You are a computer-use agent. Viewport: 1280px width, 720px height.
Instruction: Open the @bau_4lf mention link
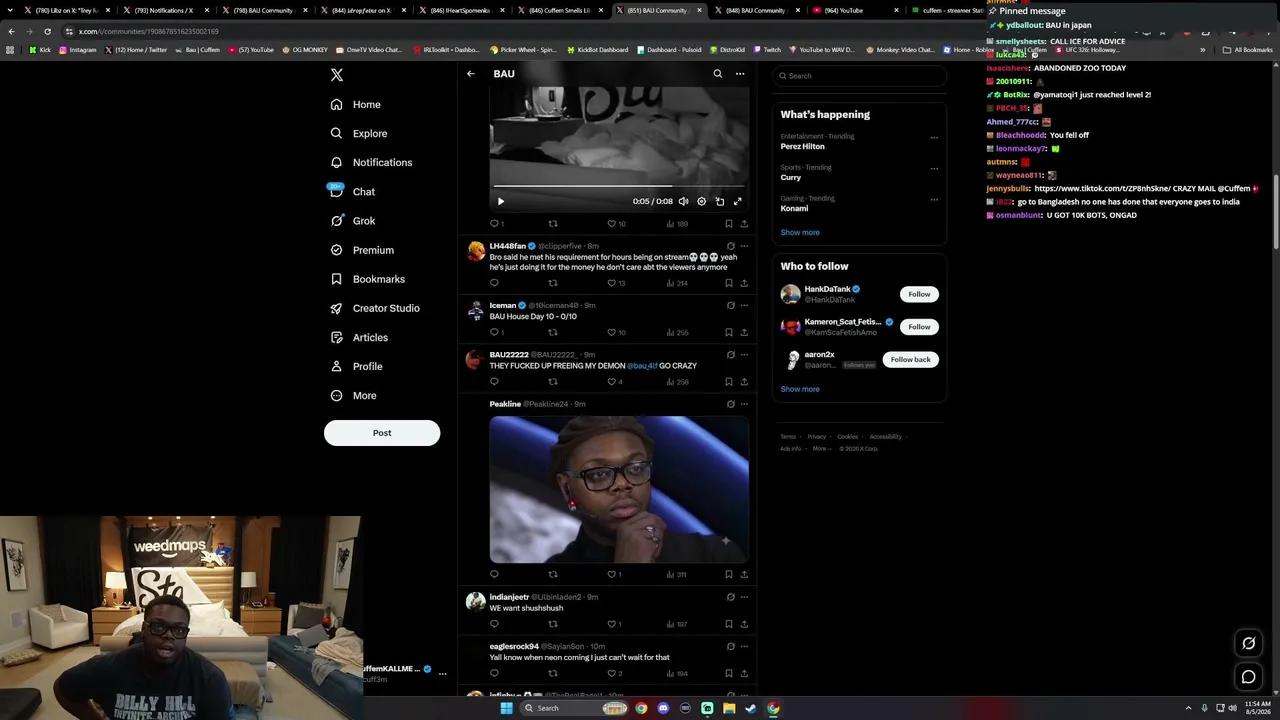coord(642,366)
